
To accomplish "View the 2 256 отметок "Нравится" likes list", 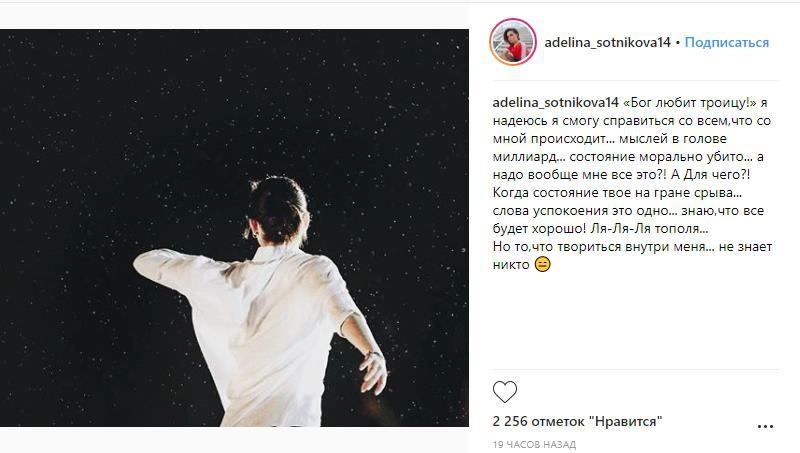I will point(578,422).
